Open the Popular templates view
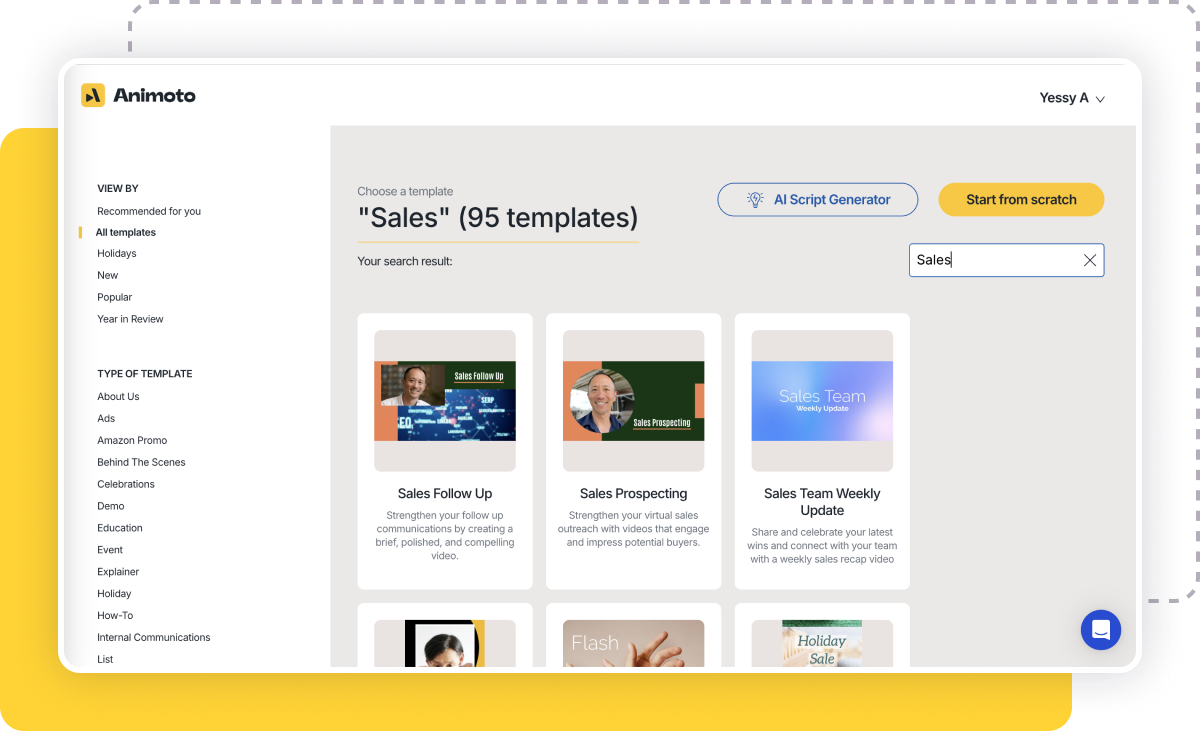1200x731 pixels. coord(114,297)
